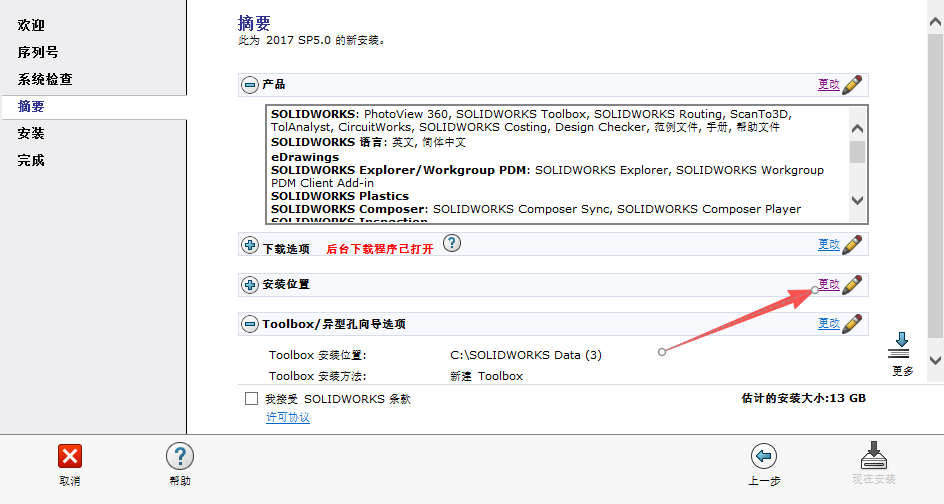
Task: Click the main page scroll up arrow
Action: (936, 22)
